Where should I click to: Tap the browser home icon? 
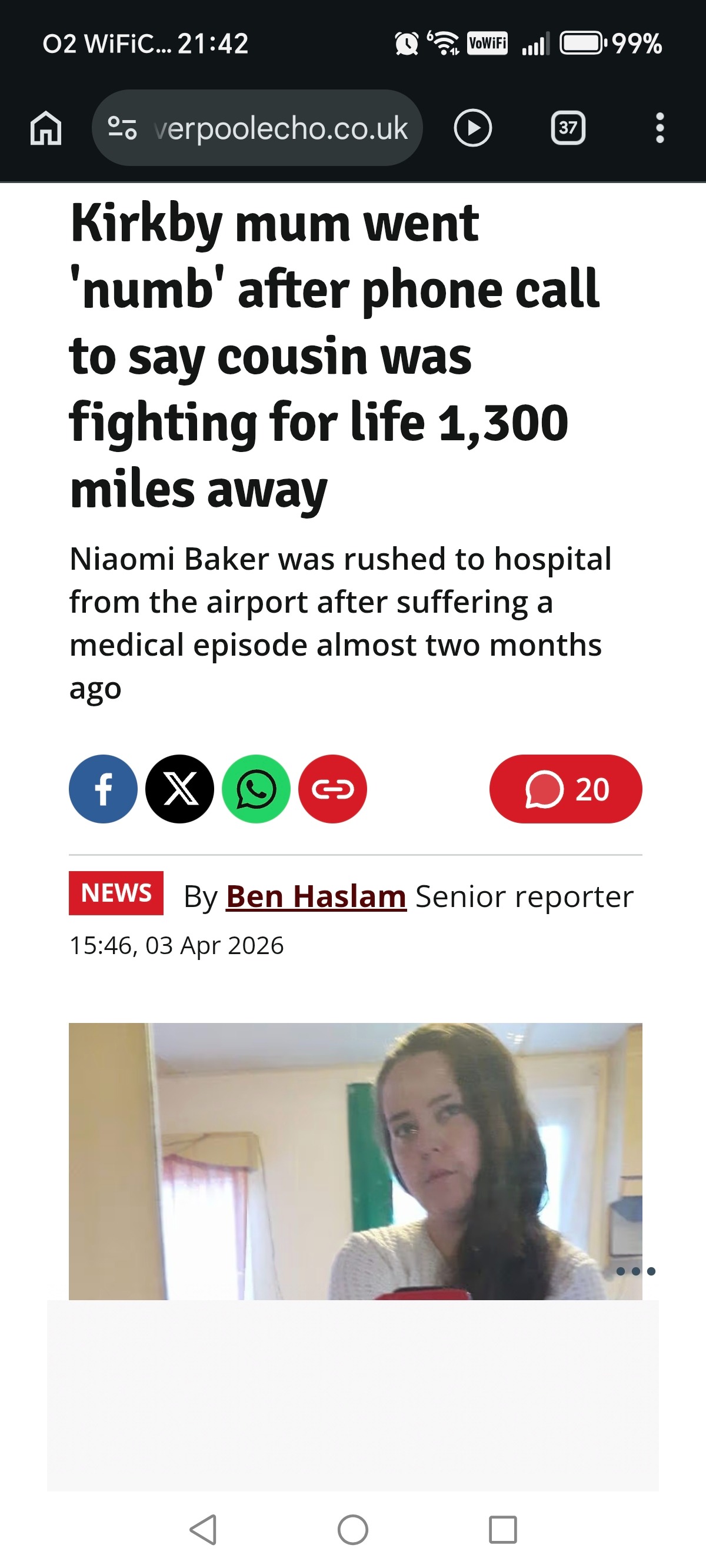point(46,128)
